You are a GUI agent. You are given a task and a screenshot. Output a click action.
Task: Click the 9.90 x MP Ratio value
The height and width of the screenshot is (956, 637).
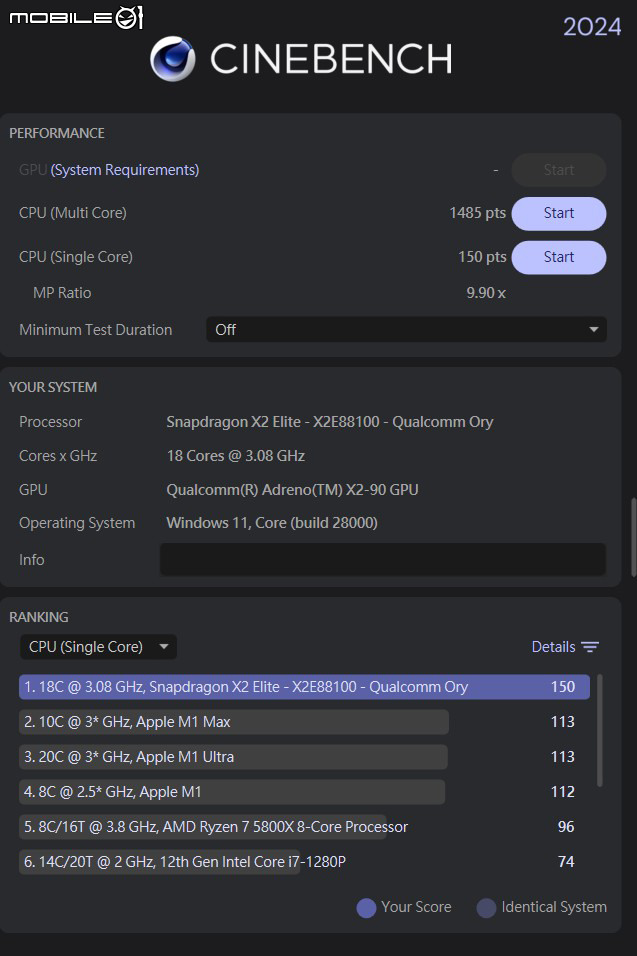pyautogui.click(x=486, y=293)
